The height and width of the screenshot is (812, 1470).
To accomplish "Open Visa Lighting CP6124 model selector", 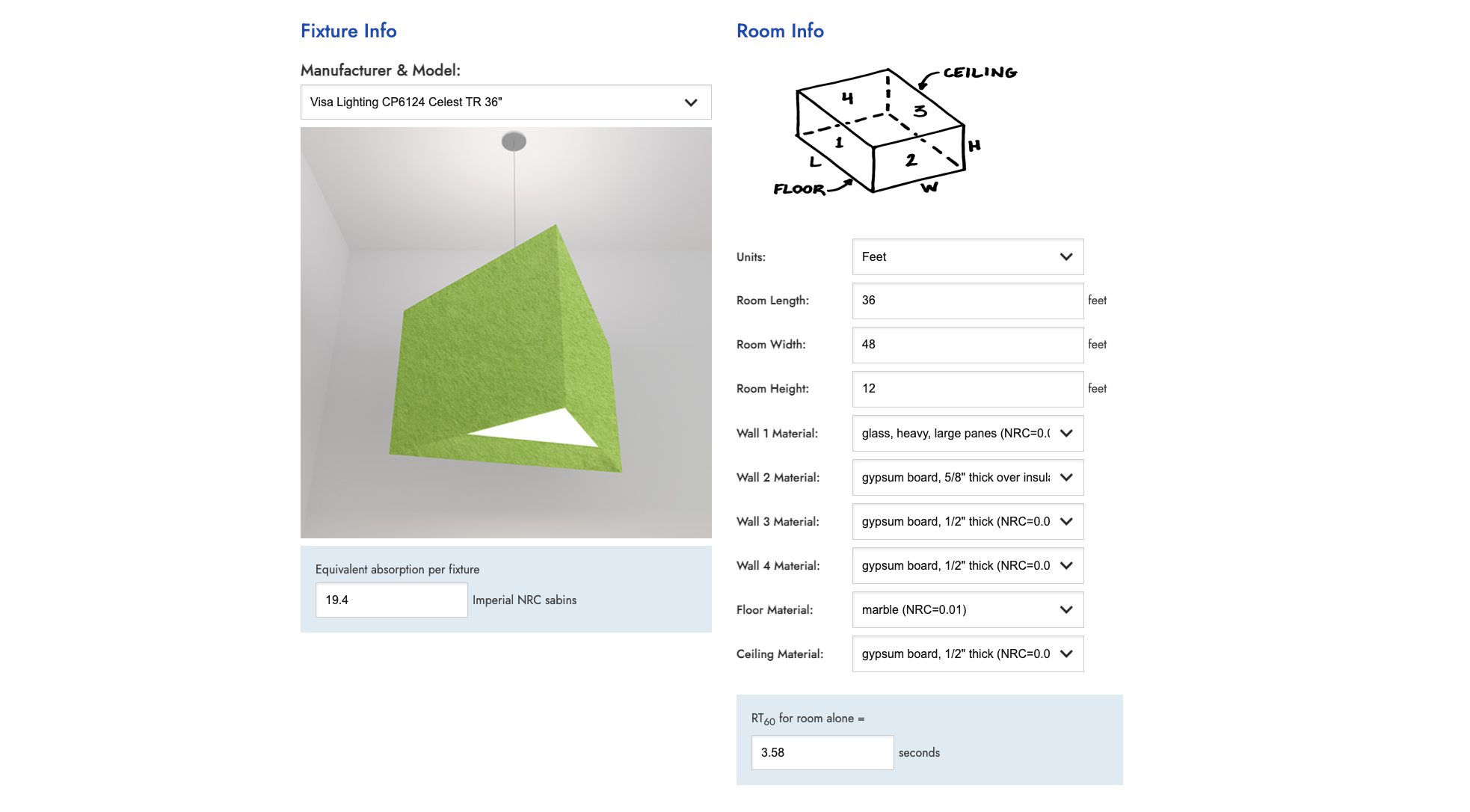I will (506, 102).
